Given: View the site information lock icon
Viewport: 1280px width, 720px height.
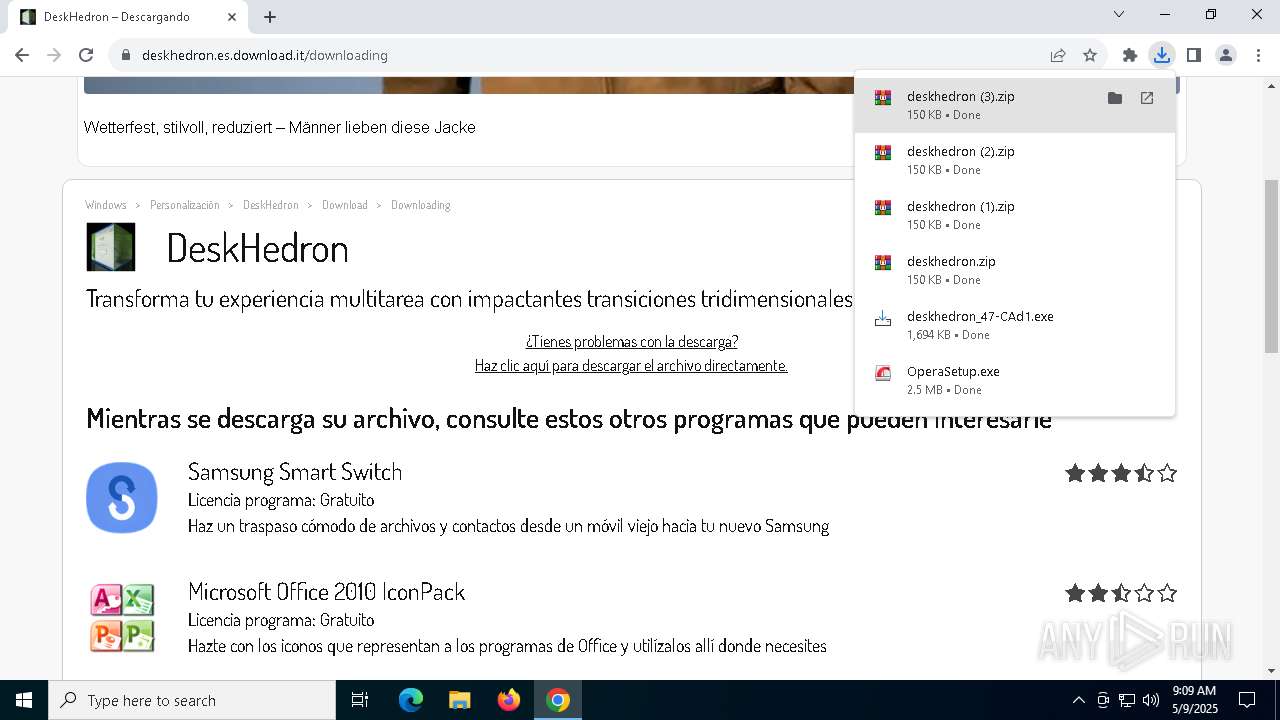Looking at the screenshot, I should 126,55.
